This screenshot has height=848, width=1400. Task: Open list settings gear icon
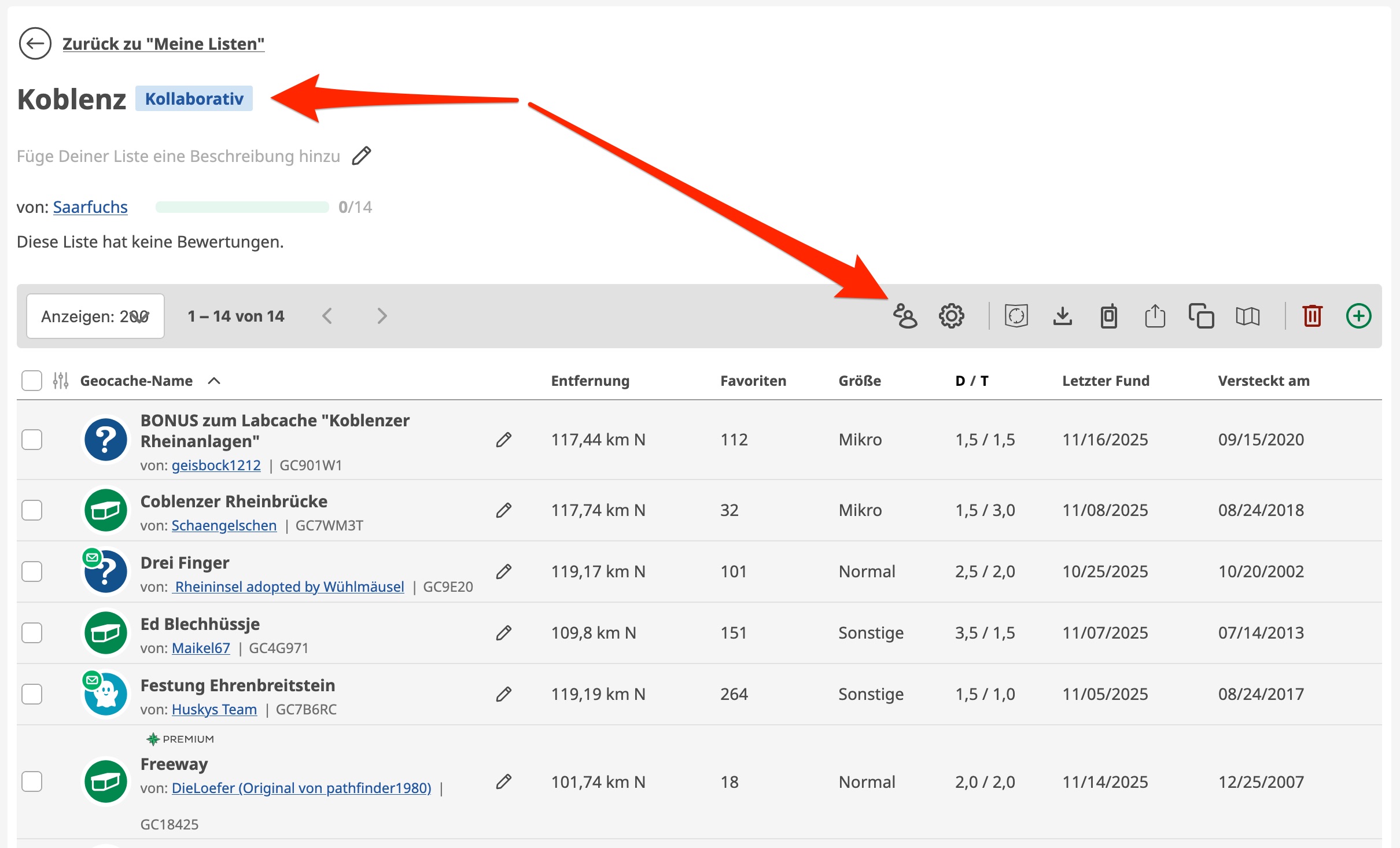pos(951,316)
